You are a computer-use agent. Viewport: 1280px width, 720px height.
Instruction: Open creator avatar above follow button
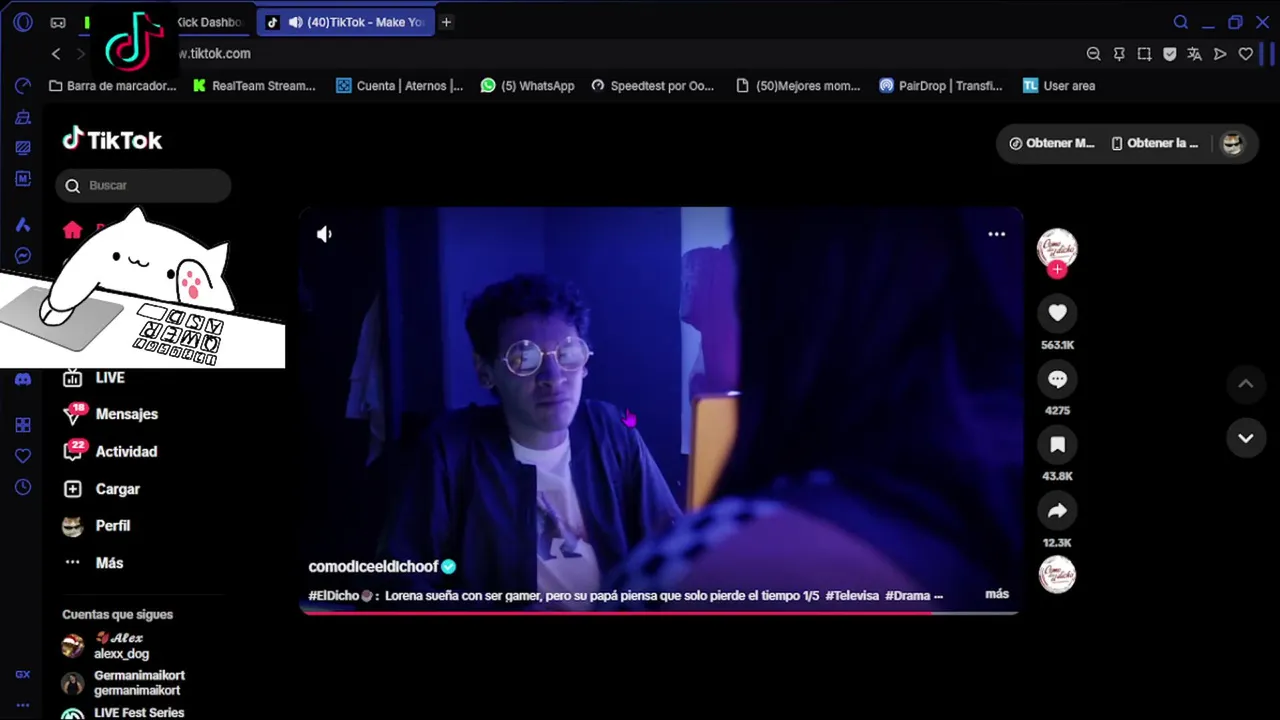coord(1057,247)
